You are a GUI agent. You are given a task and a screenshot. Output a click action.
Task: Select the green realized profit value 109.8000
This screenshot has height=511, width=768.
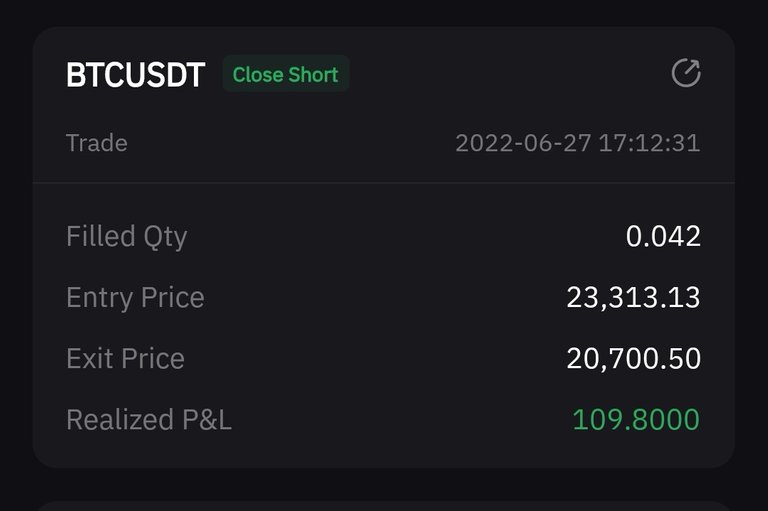click(636, 419)
